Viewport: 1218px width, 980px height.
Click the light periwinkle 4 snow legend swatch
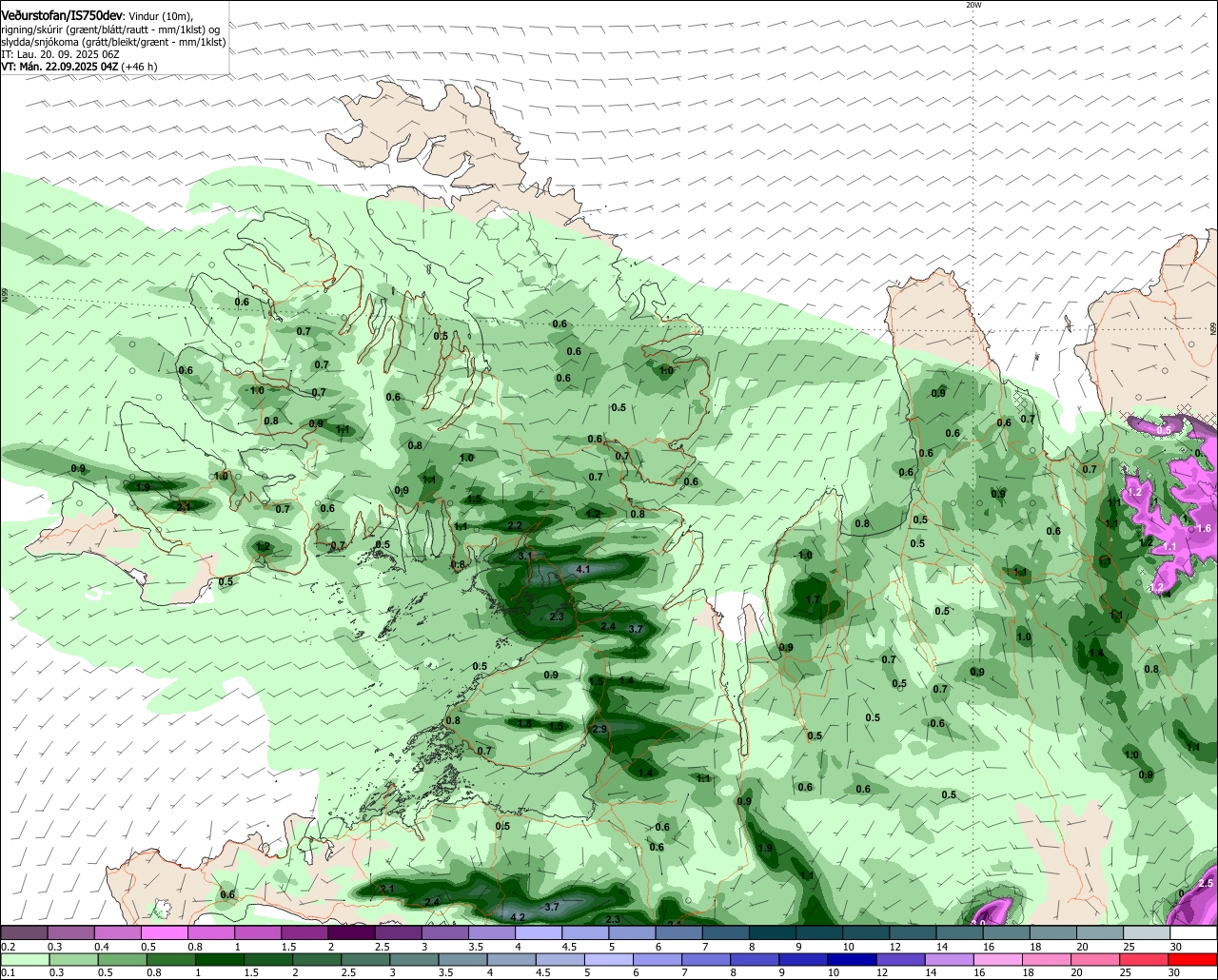tap(539, 932)
